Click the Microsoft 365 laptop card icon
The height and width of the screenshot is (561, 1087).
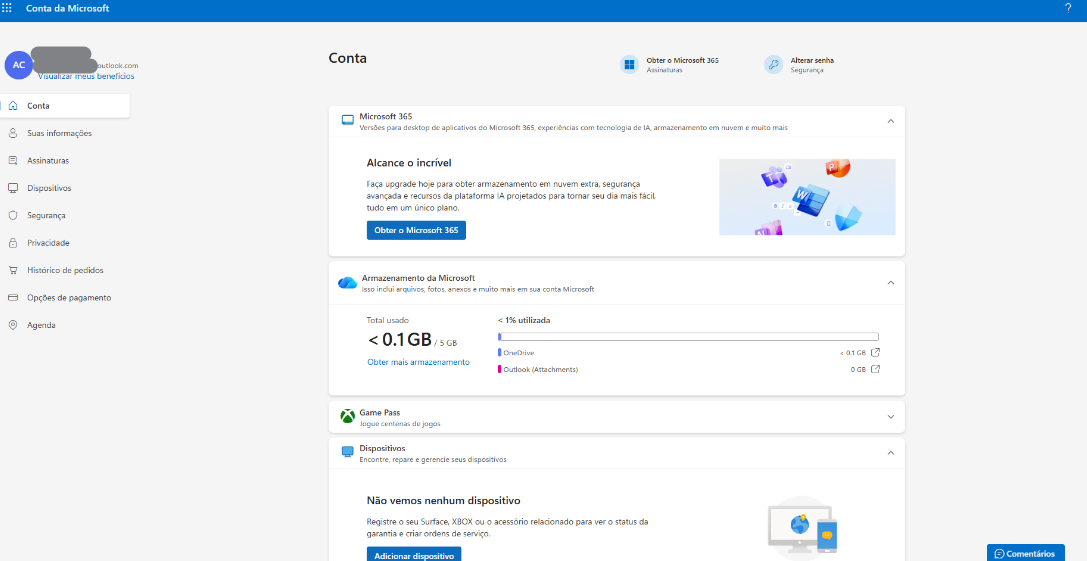(x=348, y=121)
